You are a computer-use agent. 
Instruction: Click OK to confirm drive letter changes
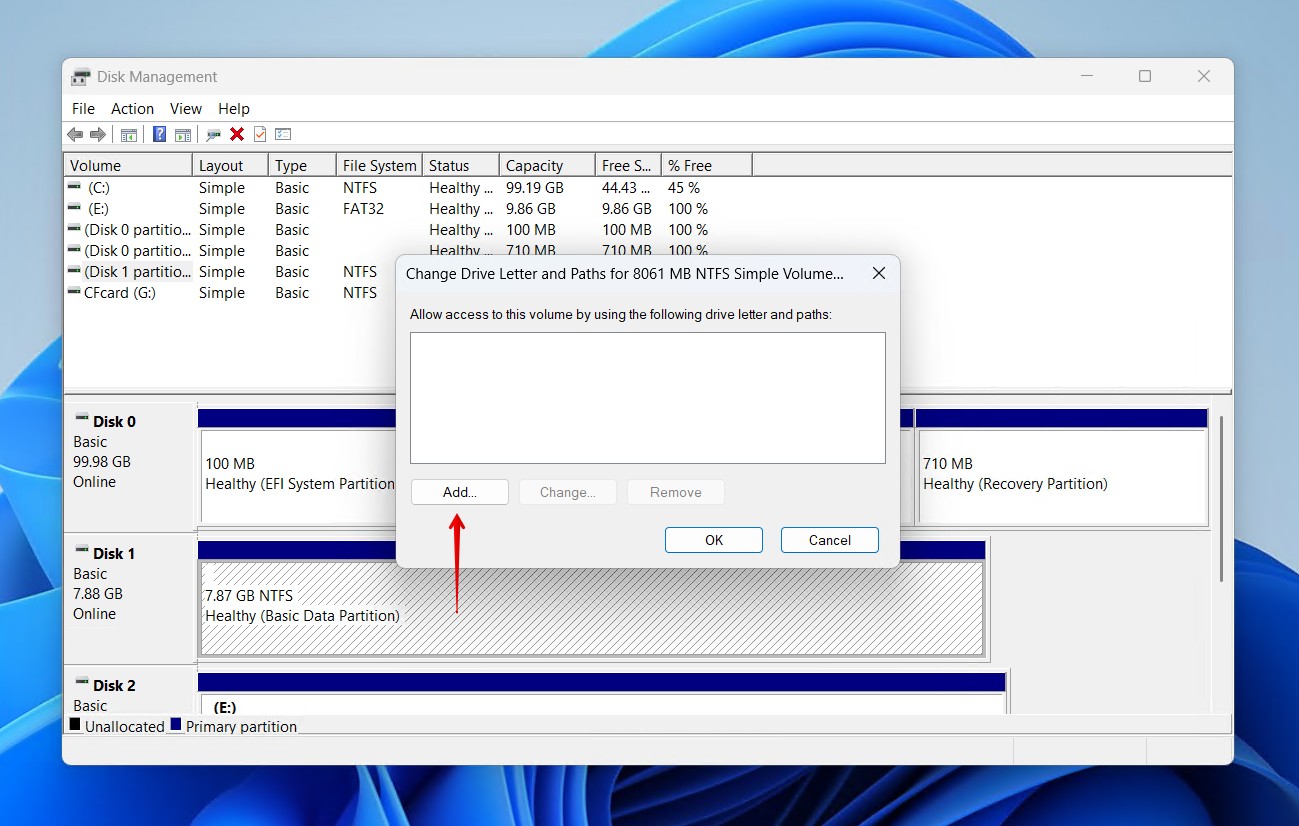click(x=713, y=539)
